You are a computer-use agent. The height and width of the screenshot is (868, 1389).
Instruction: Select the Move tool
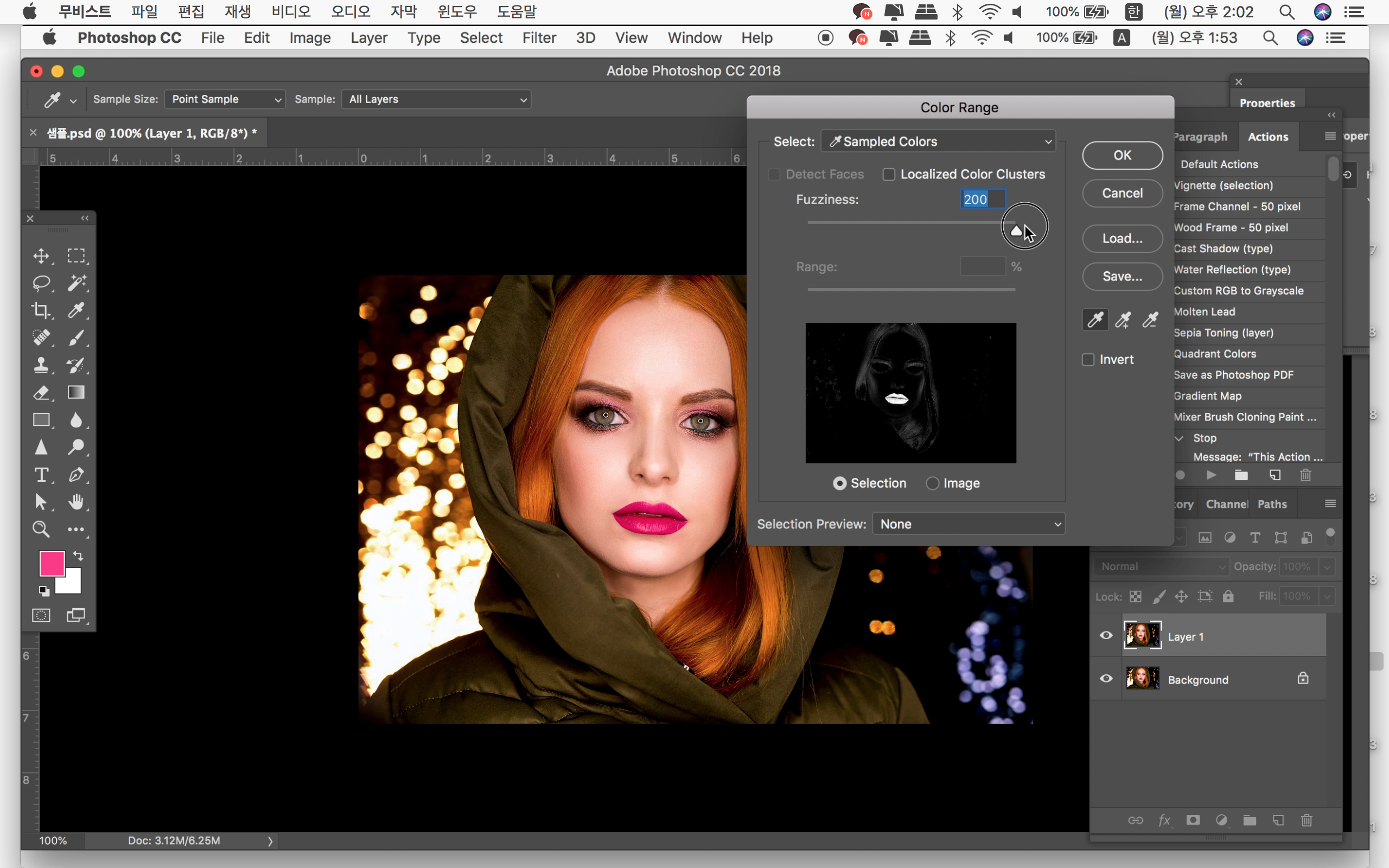41,256
